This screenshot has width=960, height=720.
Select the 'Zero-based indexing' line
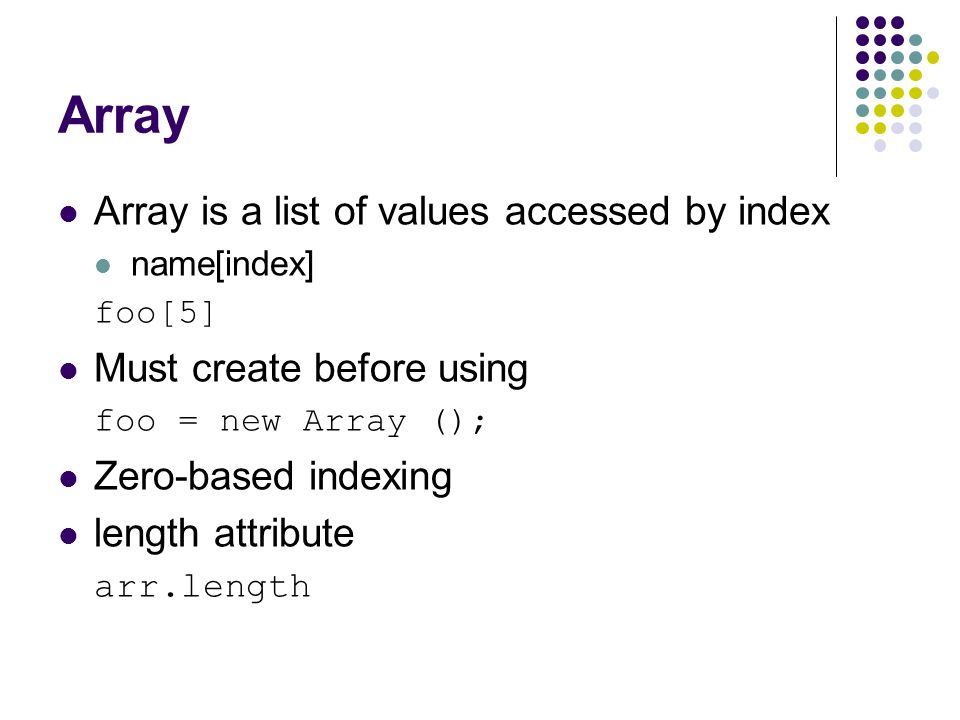tap(272, 478)
